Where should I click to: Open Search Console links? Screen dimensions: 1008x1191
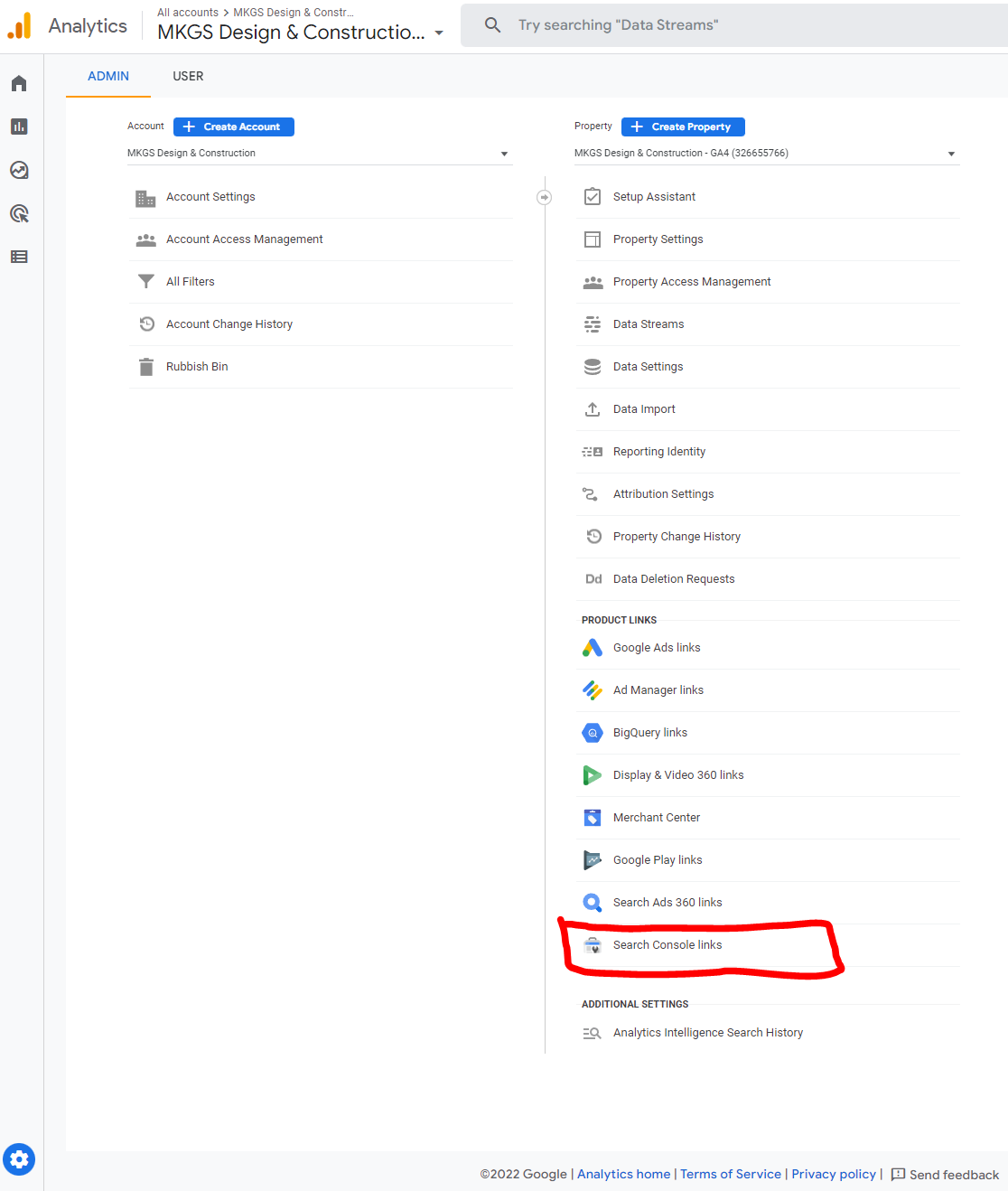point(667,945)
